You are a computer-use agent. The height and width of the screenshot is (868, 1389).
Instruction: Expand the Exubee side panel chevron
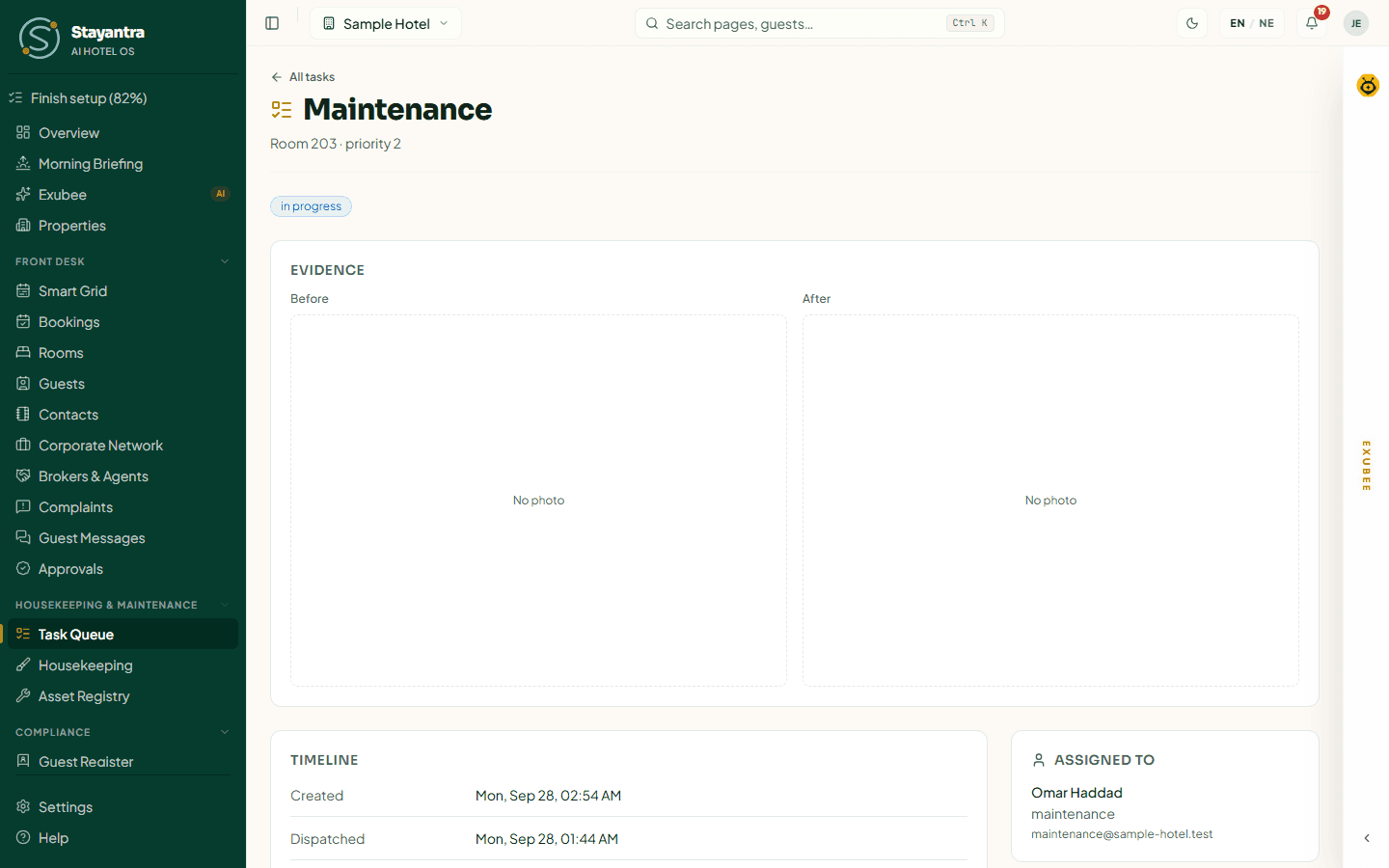coord(1367,838)
